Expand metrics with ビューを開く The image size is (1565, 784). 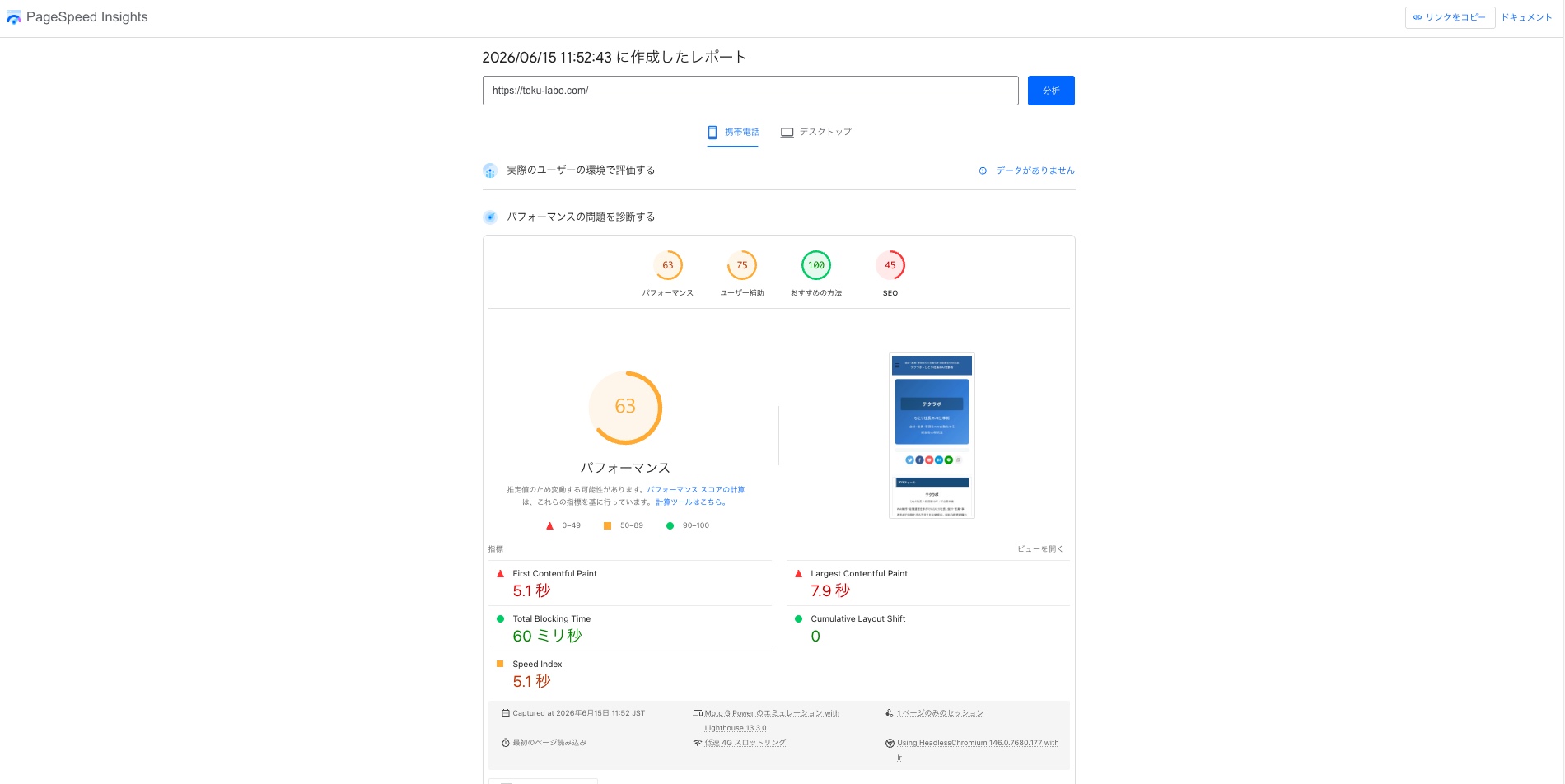pyautogui.click(x=1040, y=549)
